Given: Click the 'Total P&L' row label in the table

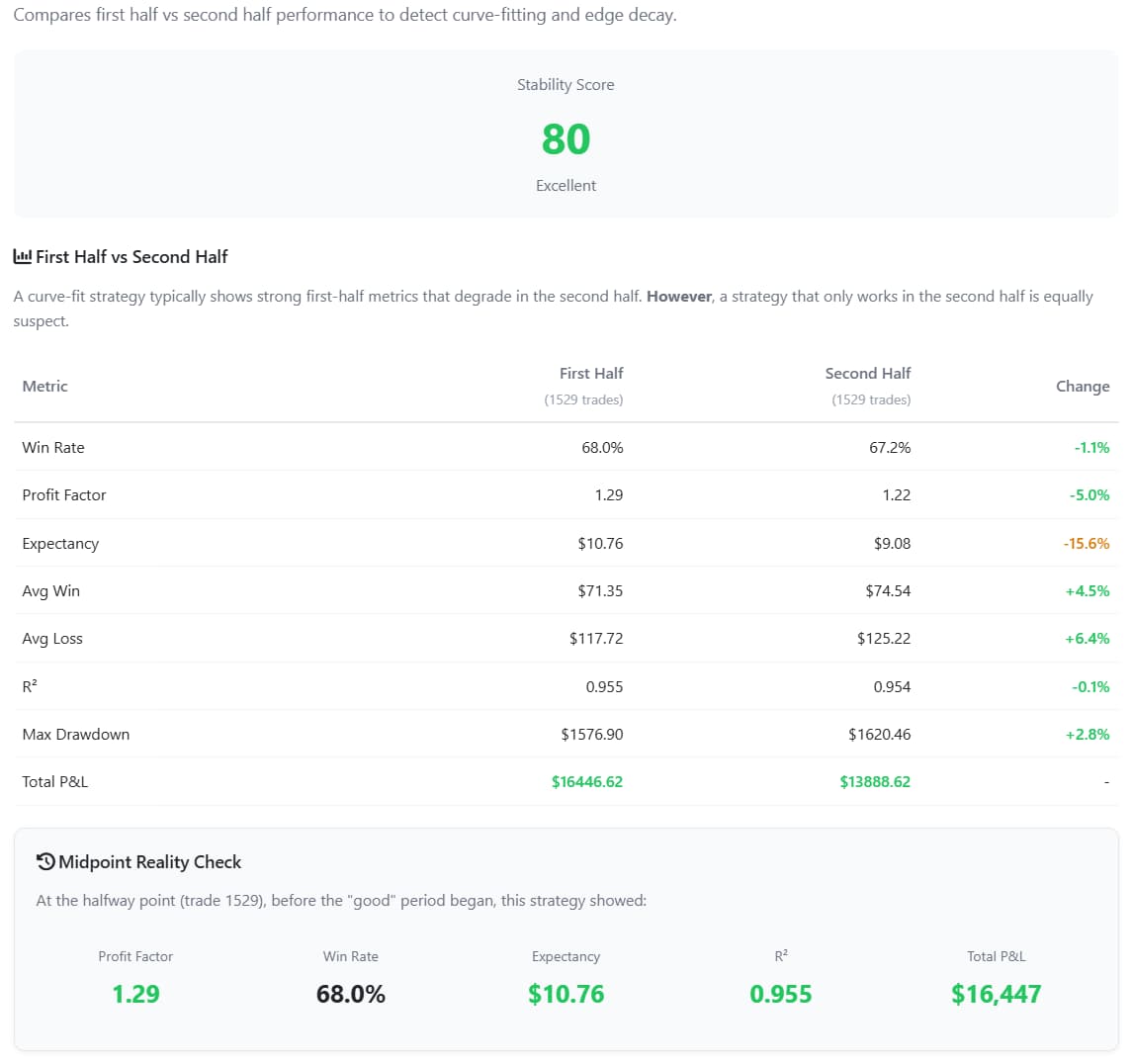Looking at the screenshot, I should tap(55, 782).
